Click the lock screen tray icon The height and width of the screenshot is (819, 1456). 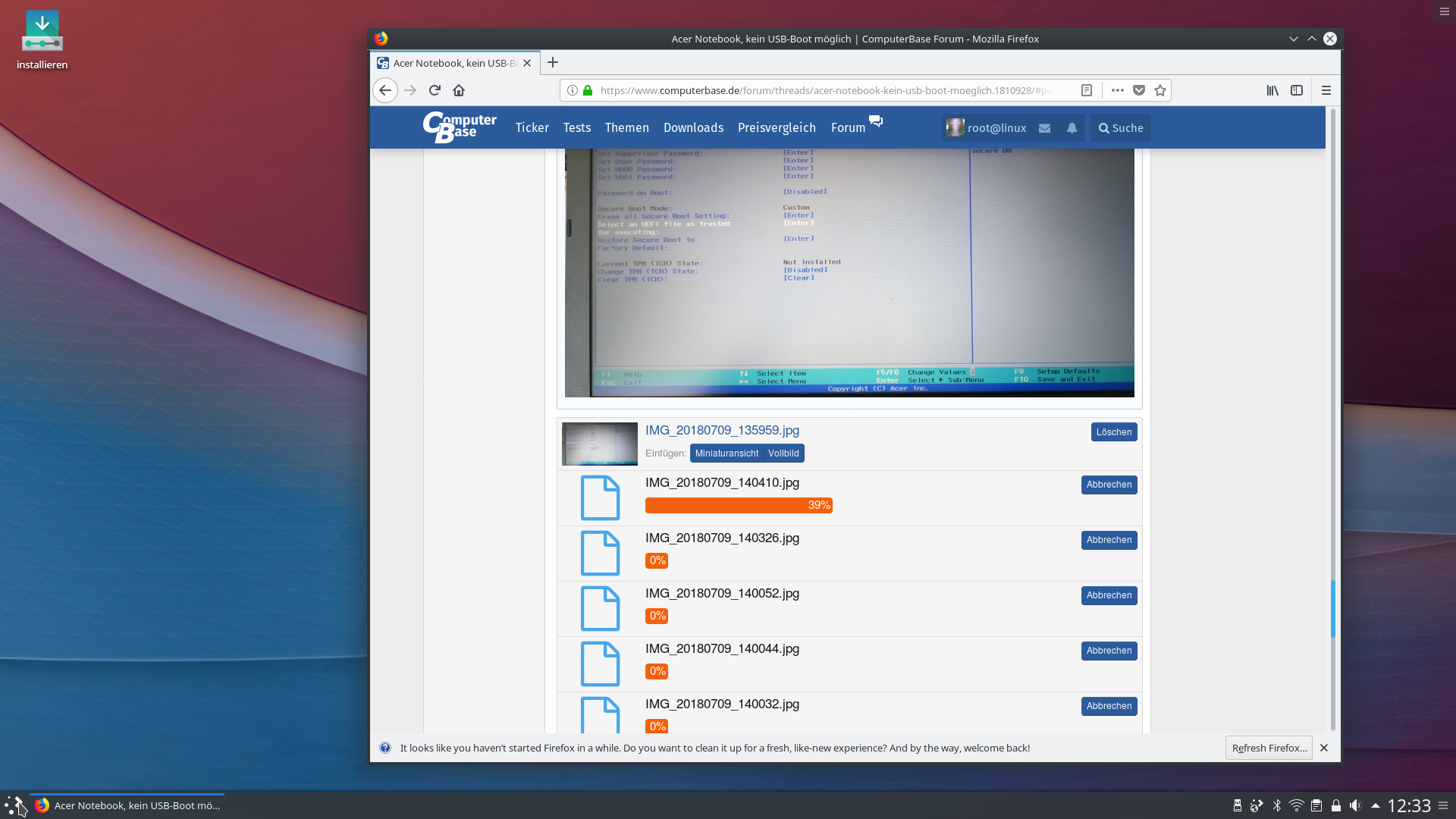(1336, 805)
